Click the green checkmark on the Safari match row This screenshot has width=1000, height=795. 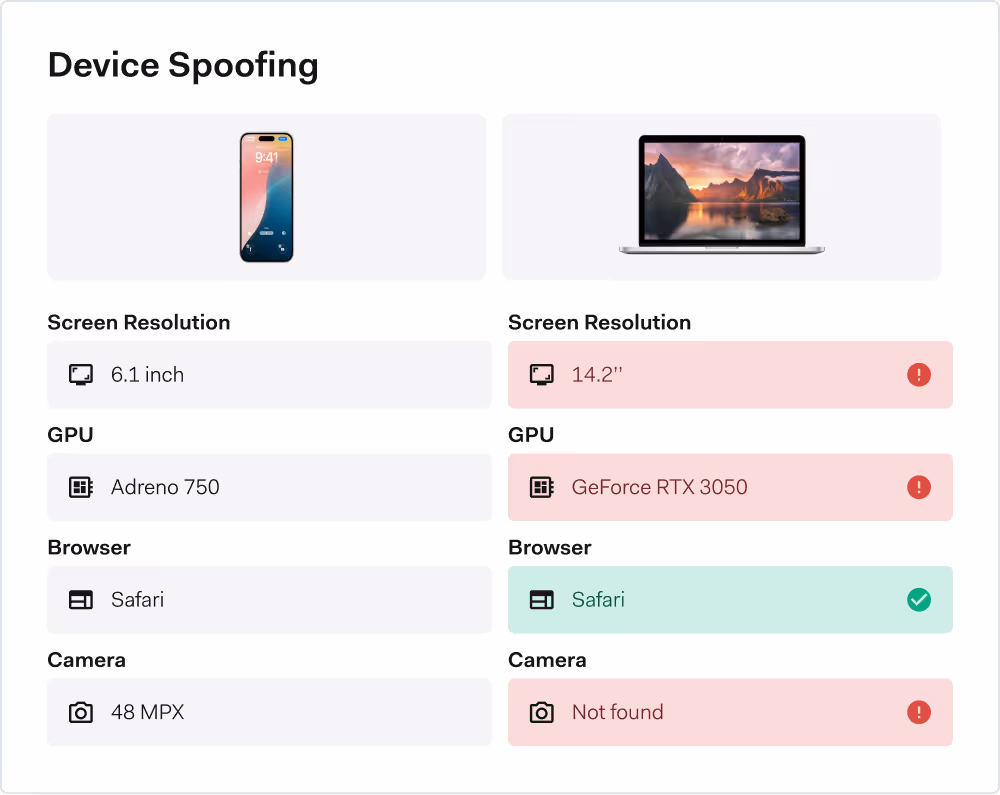[919, 600]
